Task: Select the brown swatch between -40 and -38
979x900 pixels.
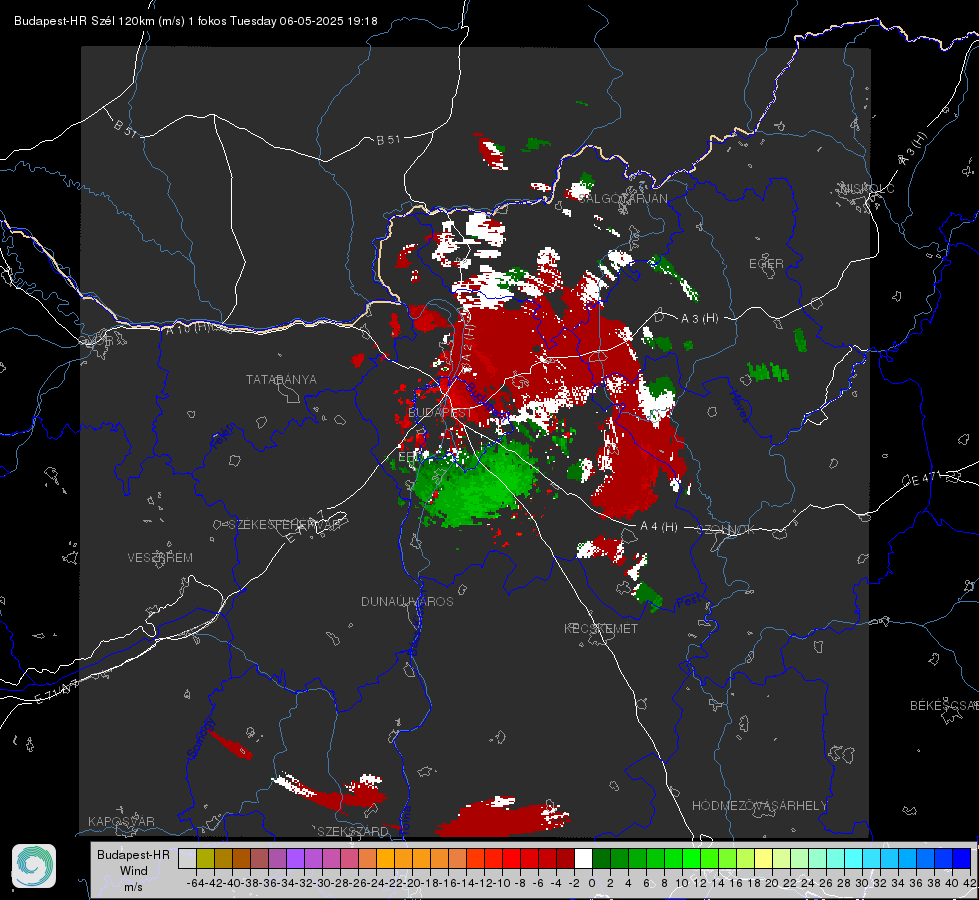Action: point(241,858)
